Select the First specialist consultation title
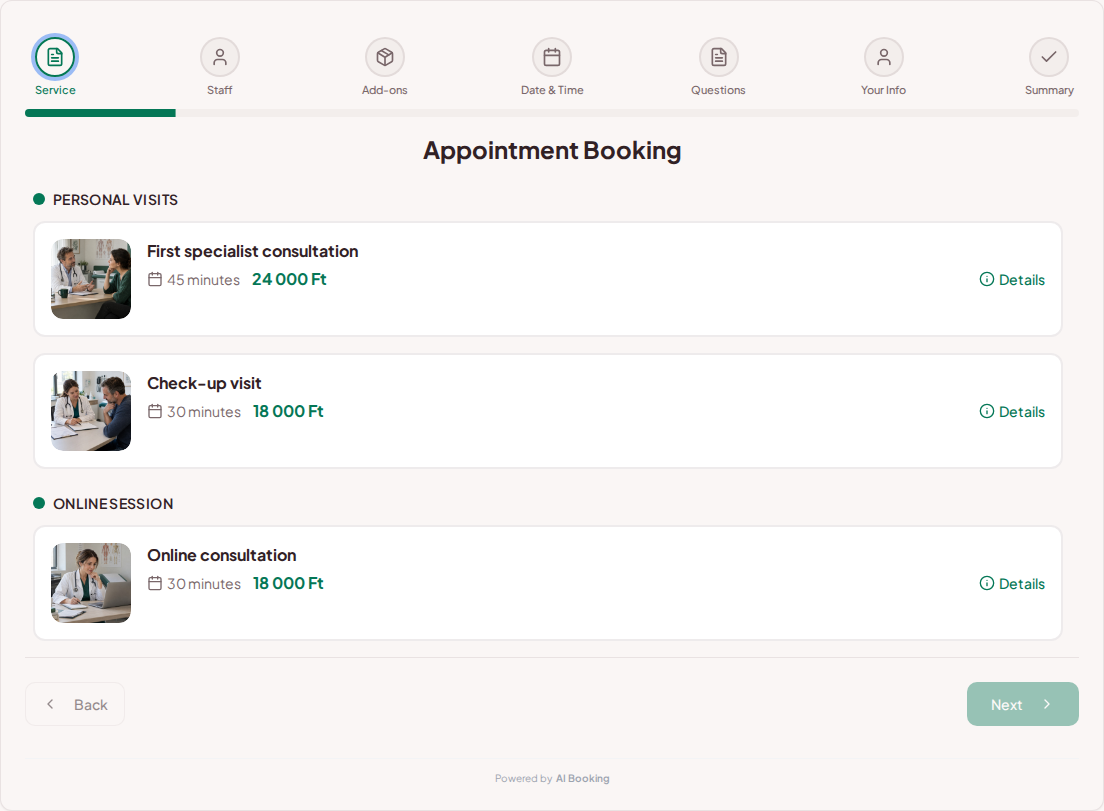1104x811 pixels. 253,251
